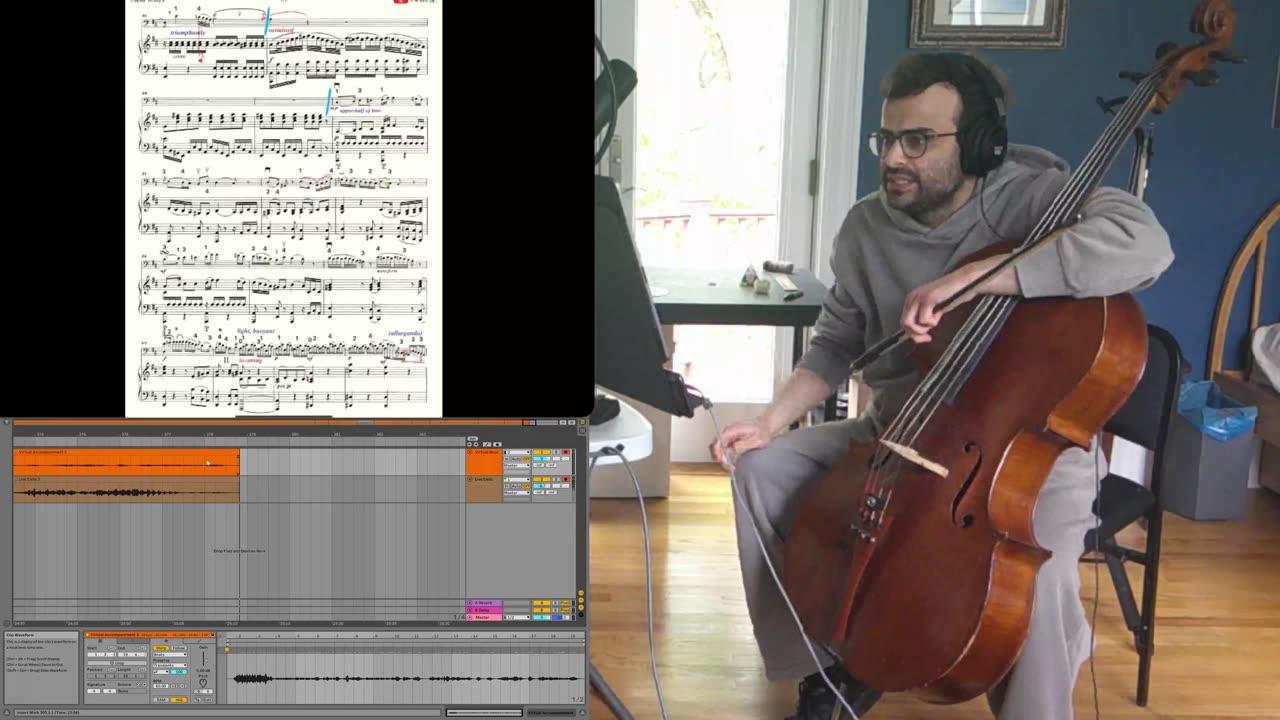Select the A Reverb return track
Image resolution: width=1280 pixels, height=720 pixels.
click(484, 603)
